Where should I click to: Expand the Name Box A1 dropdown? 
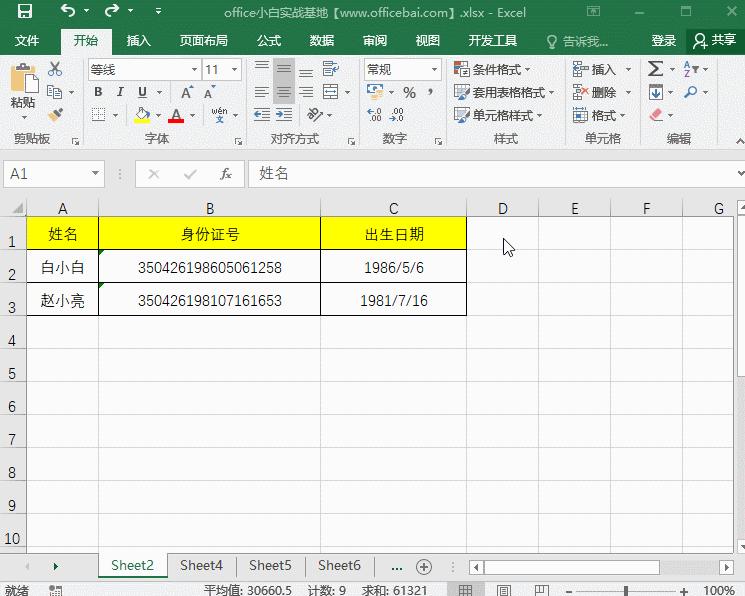[96, 173]
